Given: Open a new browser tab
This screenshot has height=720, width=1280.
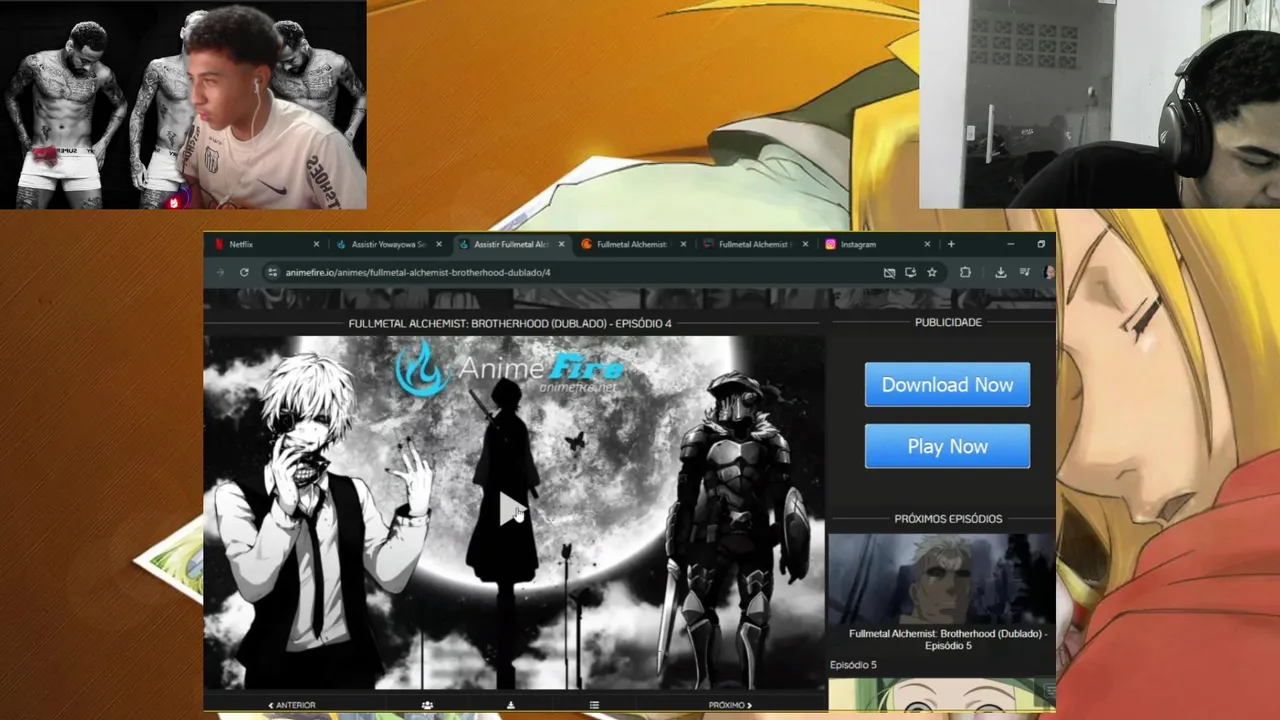Looking at the screenshot, I should (x=951, y=244).
